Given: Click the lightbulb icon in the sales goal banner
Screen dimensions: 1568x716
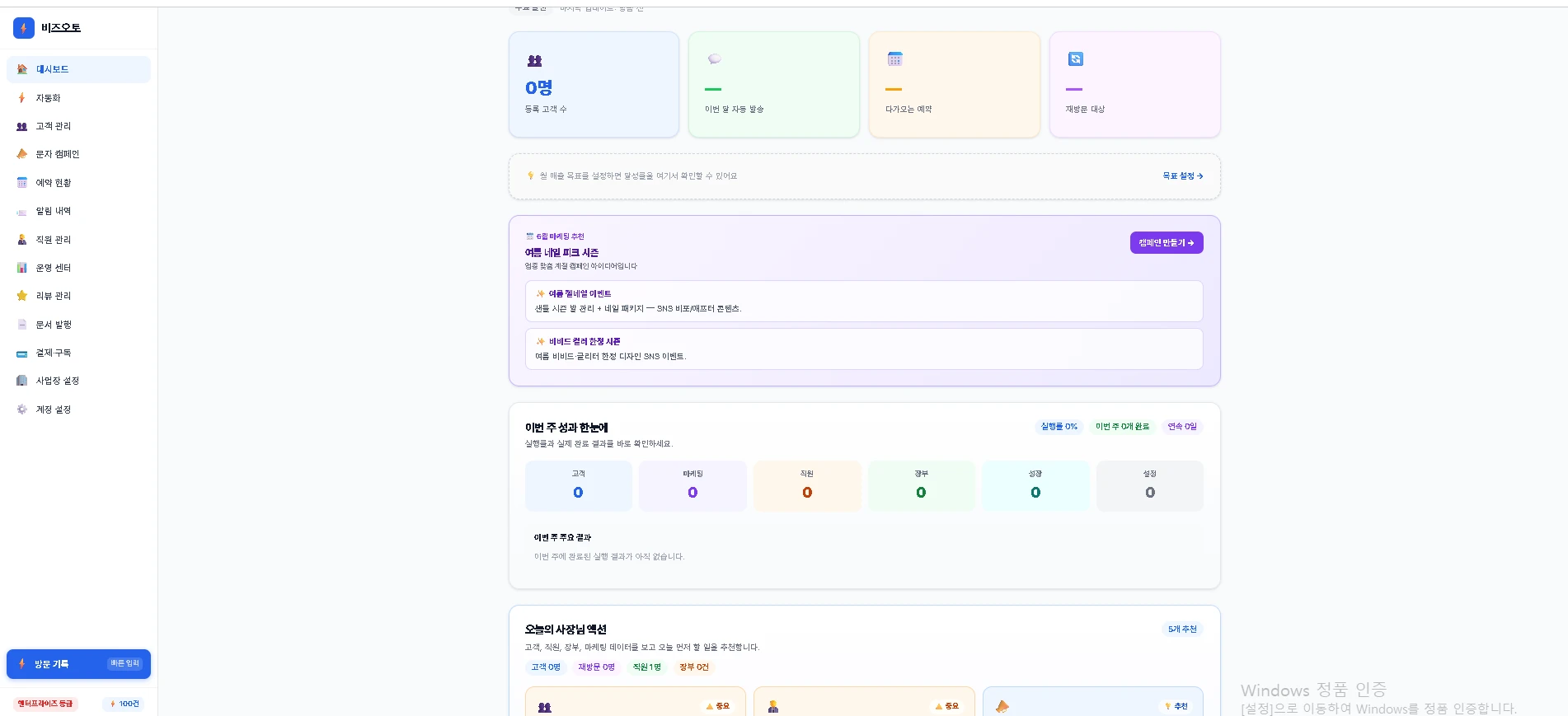Looking at the screenshot, I should (x=530, y=175).
